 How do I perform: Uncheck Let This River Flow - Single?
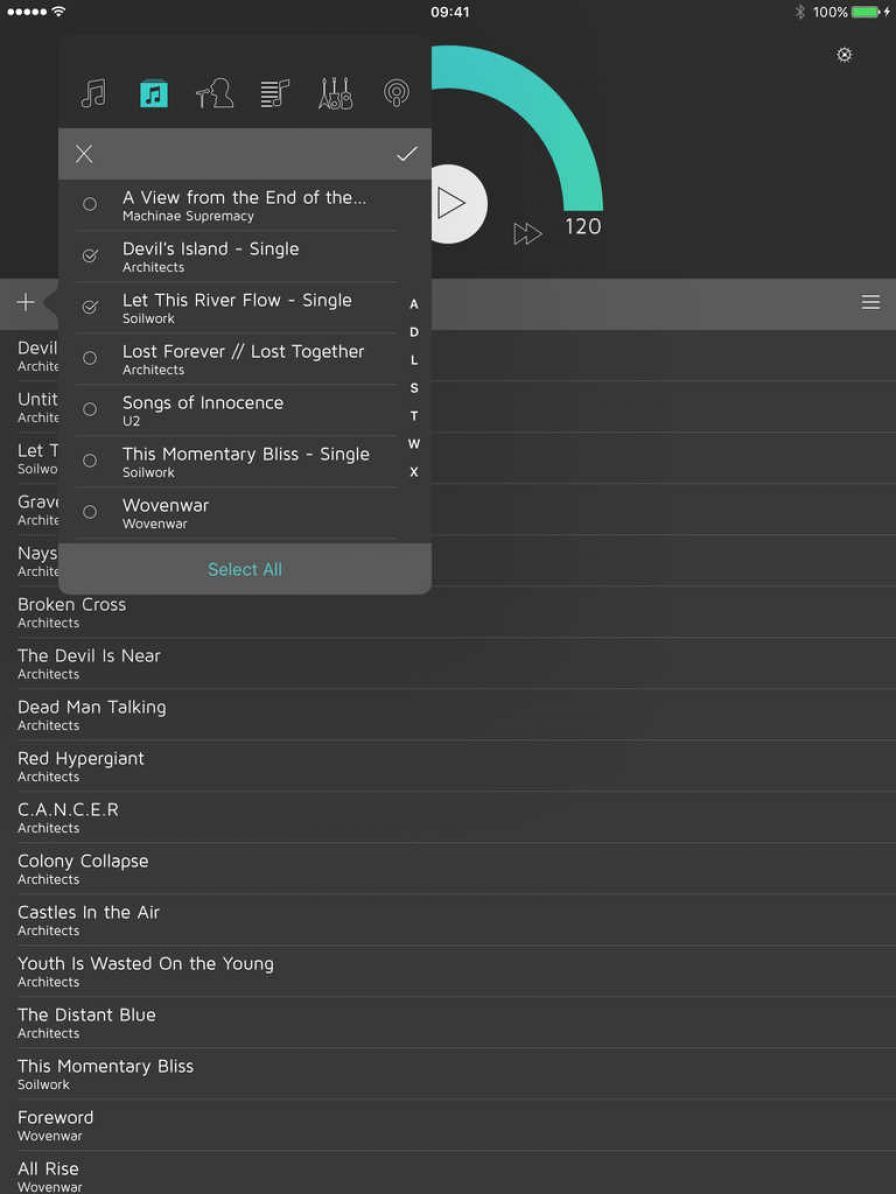90,307
